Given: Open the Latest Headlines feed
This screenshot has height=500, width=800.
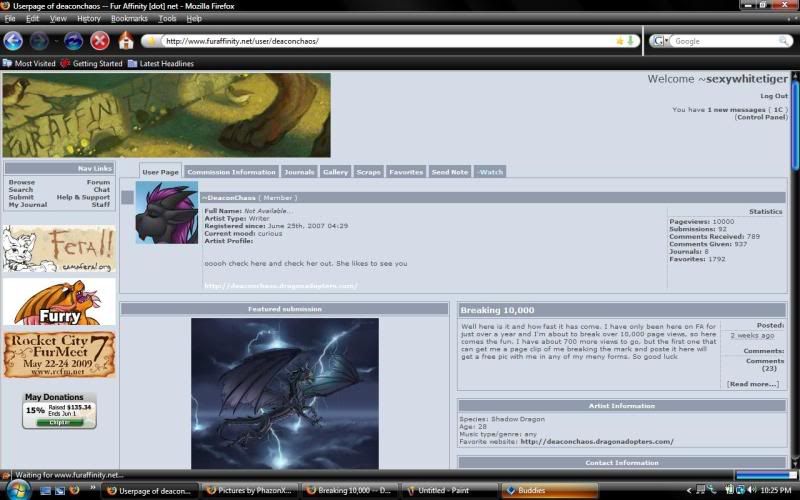Looking at the screenshot, I should (x=161, y=63).
